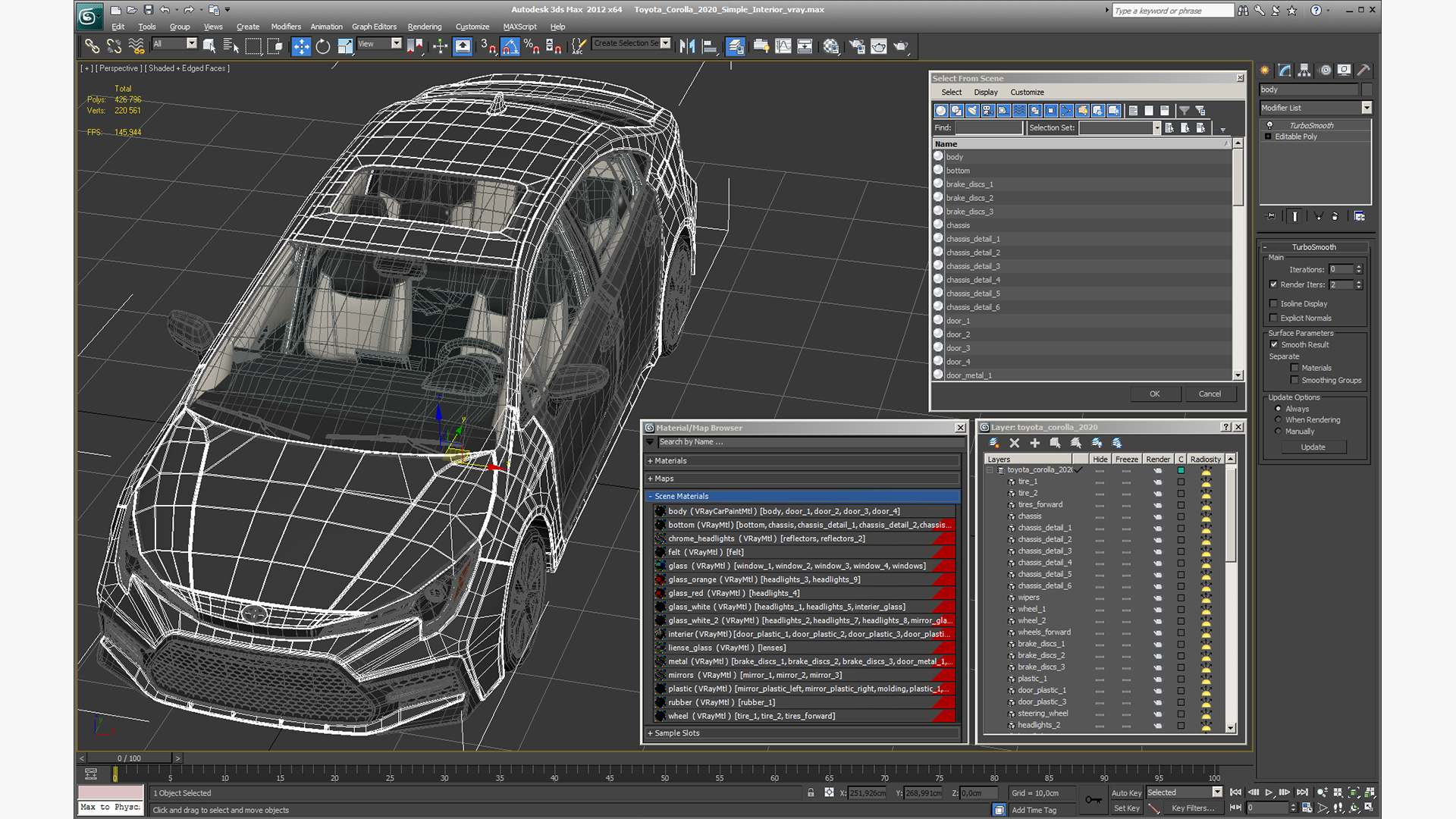Toggle the Angle Snap tool
1456x819 pixels.
pos(510,46)
